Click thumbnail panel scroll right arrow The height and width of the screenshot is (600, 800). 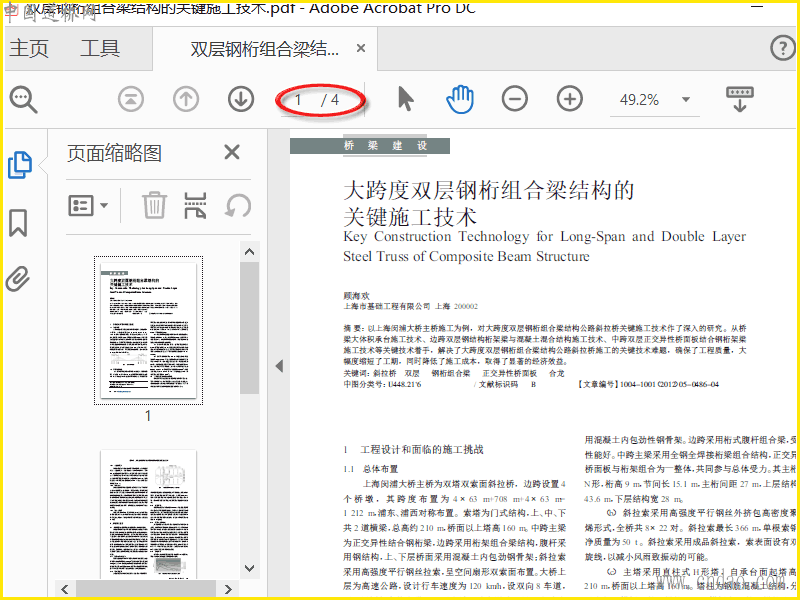point(228,589)
